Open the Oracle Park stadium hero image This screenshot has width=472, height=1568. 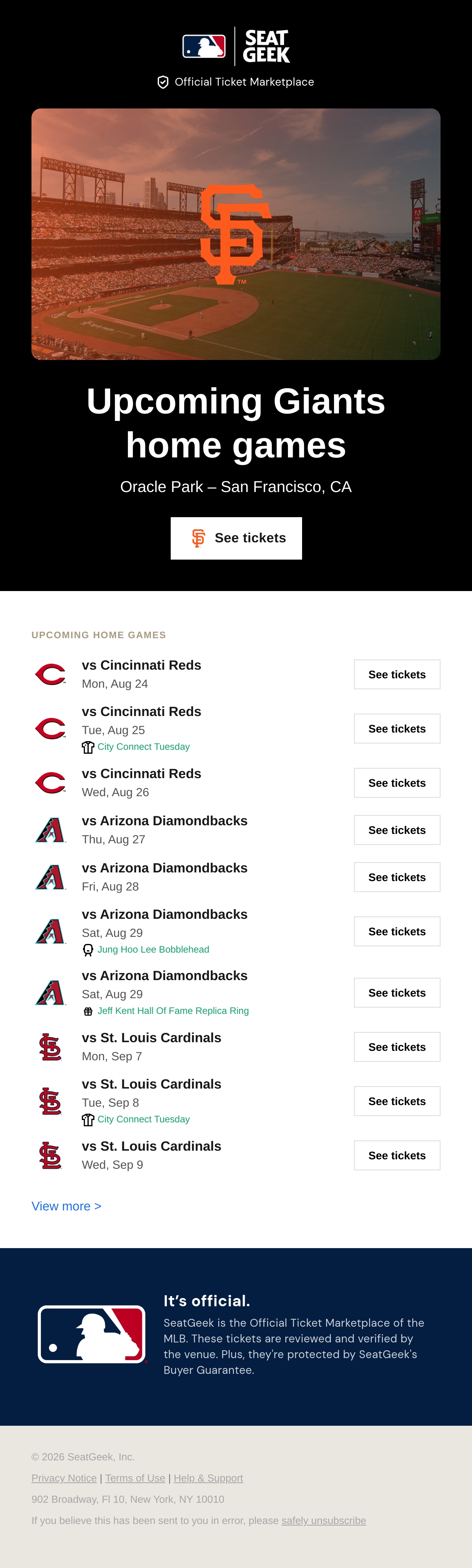click(x=236, y=234)
